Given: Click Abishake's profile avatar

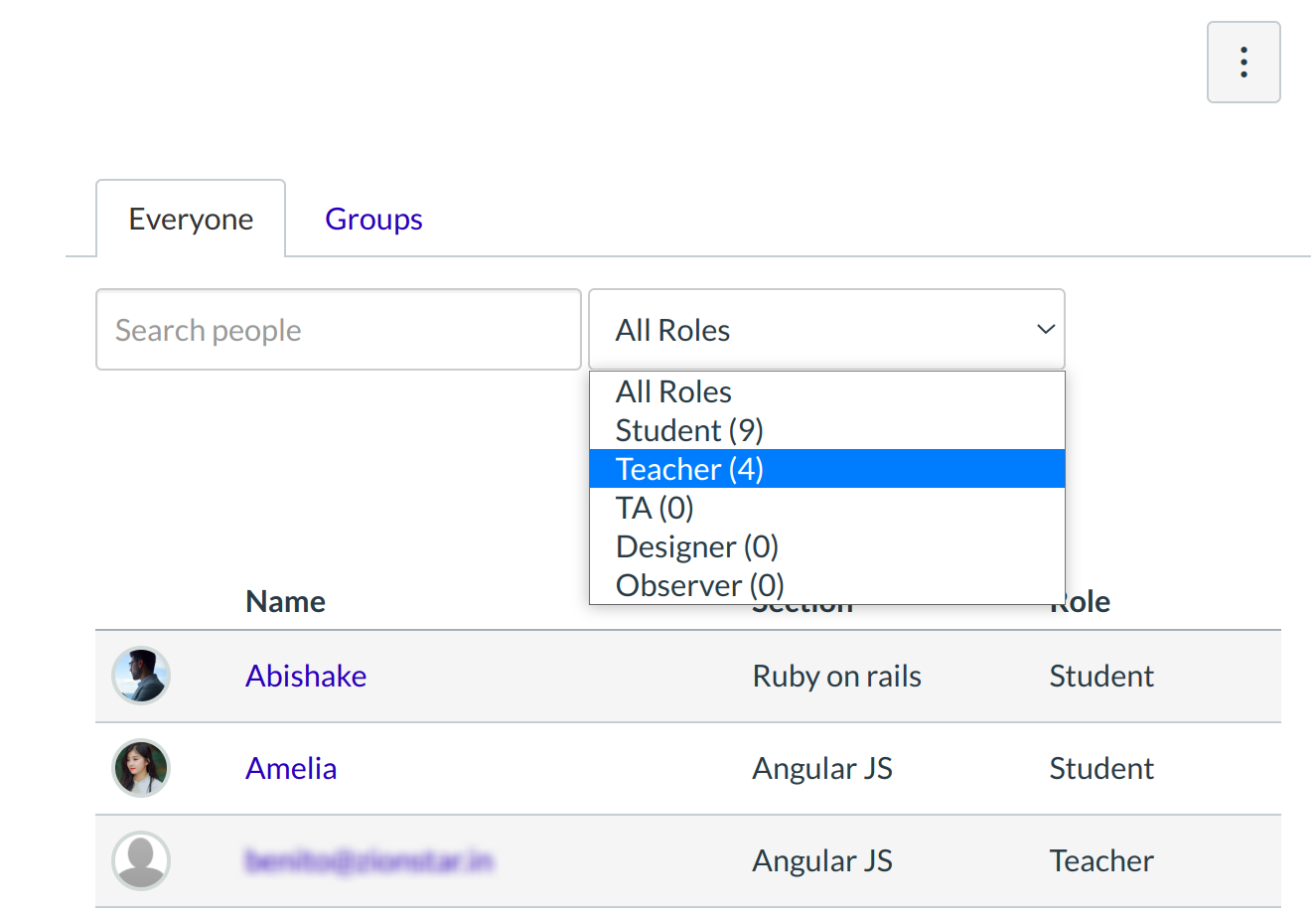Looking at the screenshot, I should pyautogui.click(x=141, y=676).
